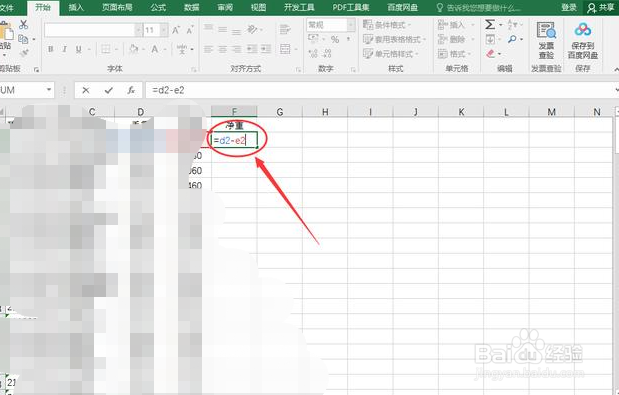Click Merge and Center icon
Image resolution: width=619 pixels, height=395 pixels.
tap(285, 49)
